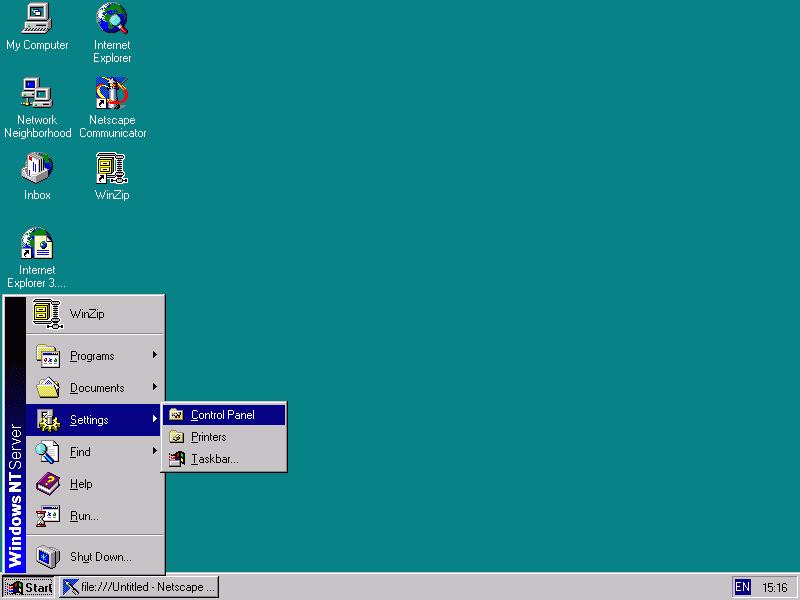This screenshot has height=600, width=800.
Task: Expand the Documents submenu
Action: point(95,388)
